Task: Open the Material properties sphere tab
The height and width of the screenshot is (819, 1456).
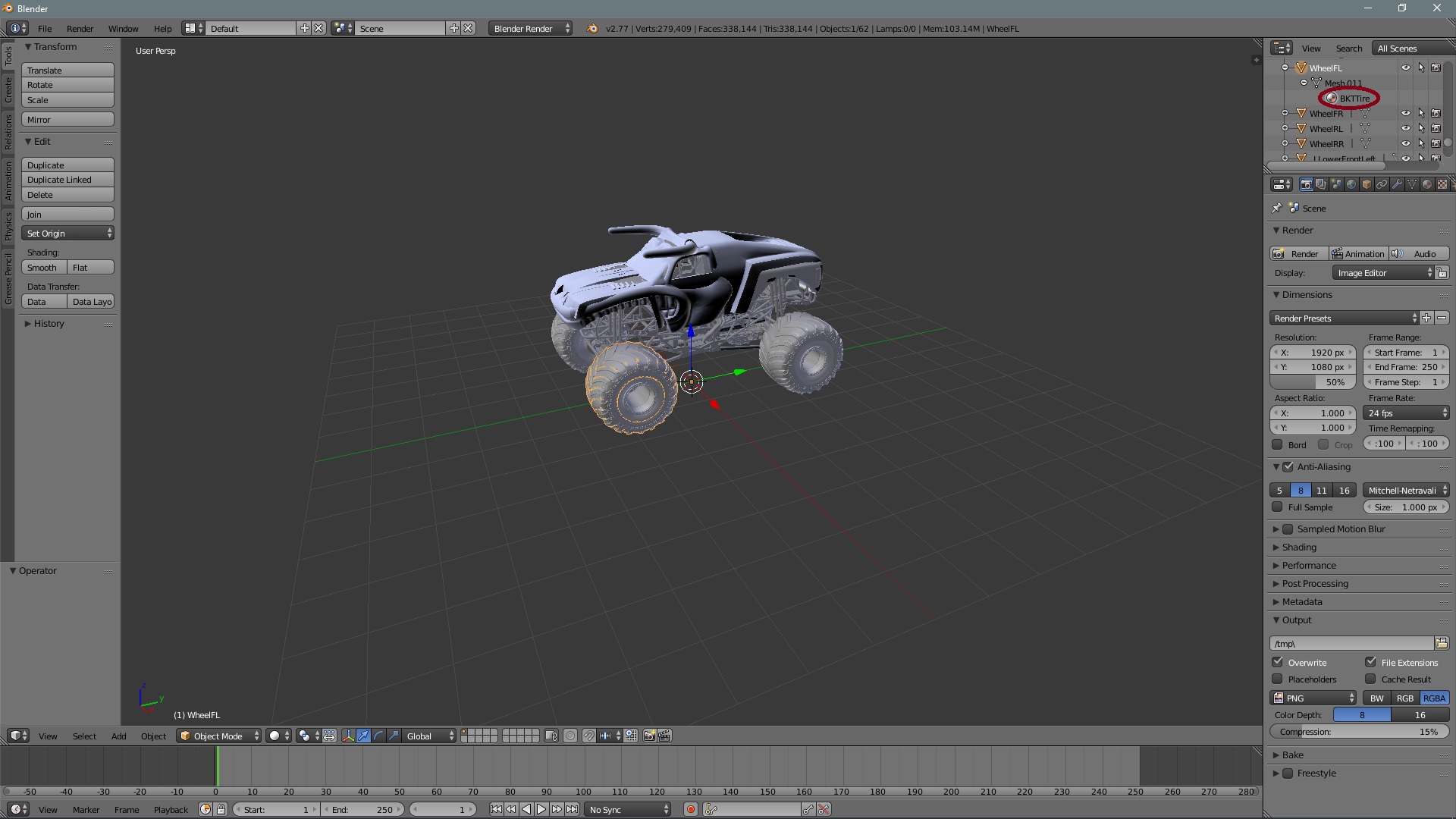Action: point(1426,184)
